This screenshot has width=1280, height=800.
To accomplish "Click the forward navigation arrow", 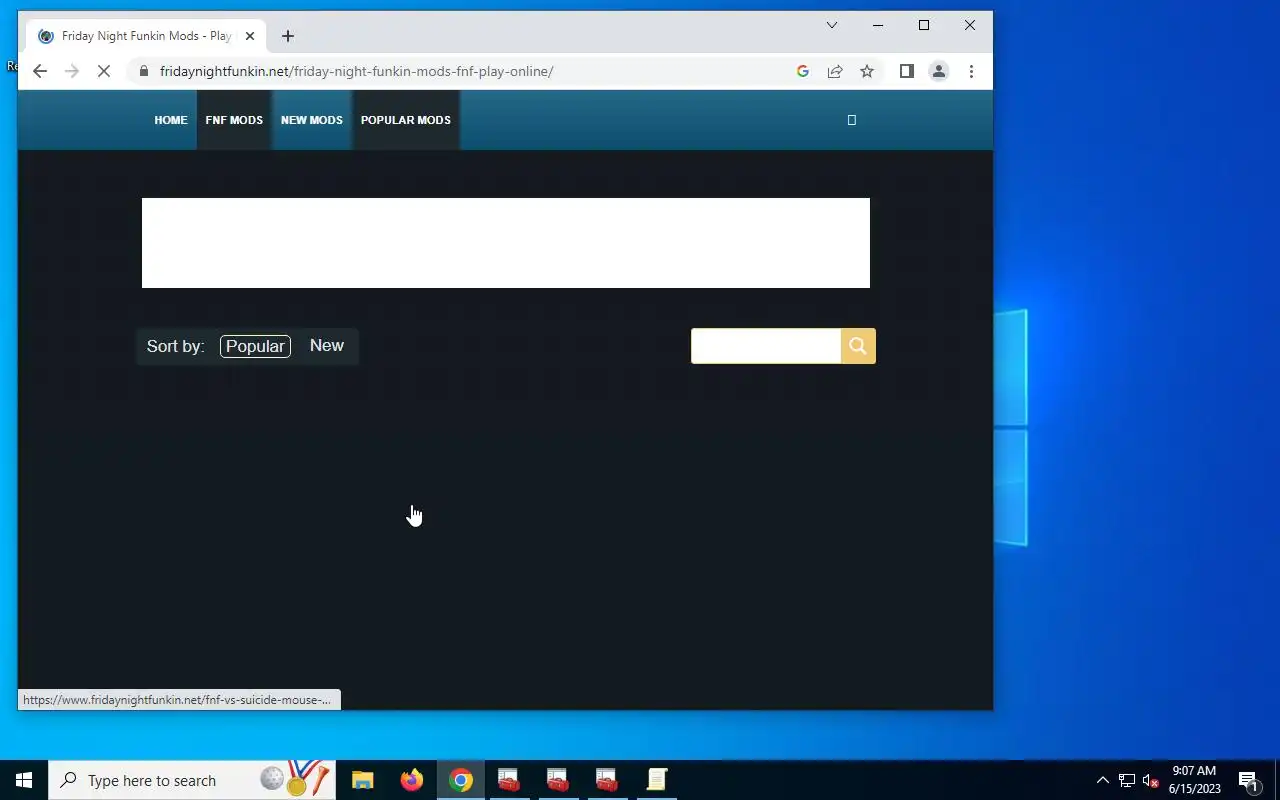I will (71, 71).
